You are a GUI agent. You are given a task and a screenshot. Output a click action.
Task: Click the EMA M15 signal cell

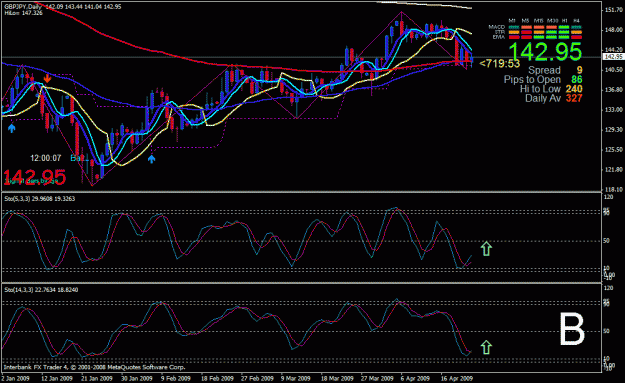pyautogui.click(x=539, y=37)
